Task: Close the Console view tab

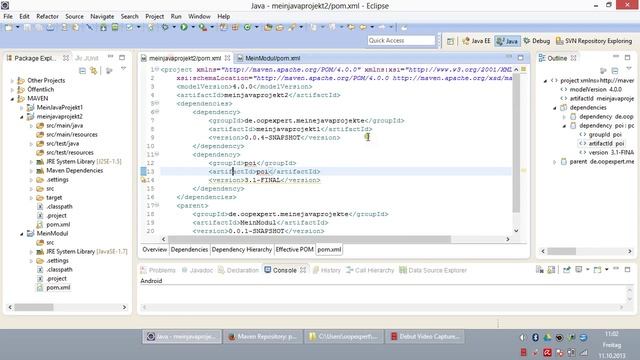Action: [303, 270]
